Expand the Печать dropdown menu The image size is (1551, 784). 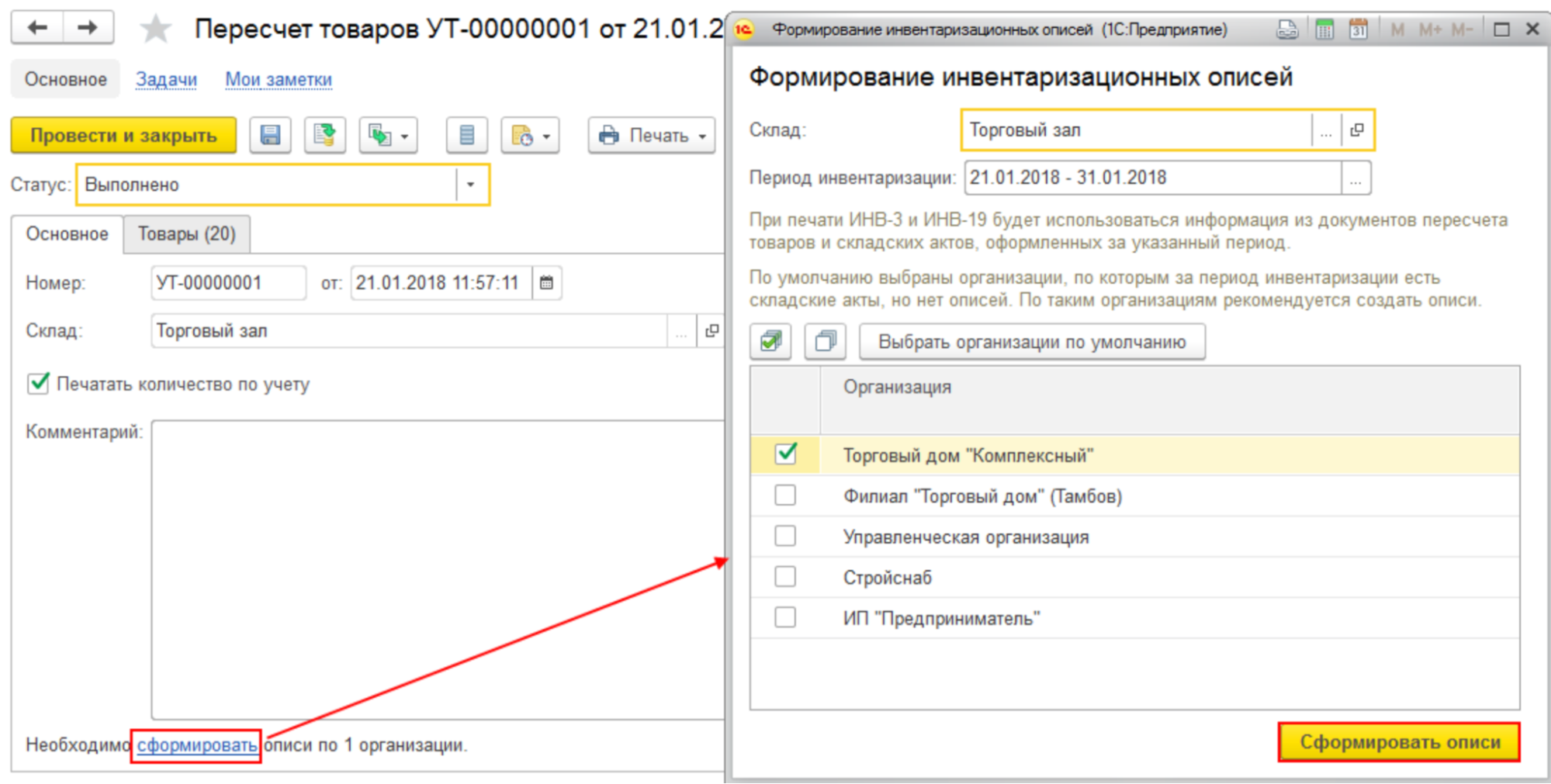pyautogui.click(x=701, y=135)
